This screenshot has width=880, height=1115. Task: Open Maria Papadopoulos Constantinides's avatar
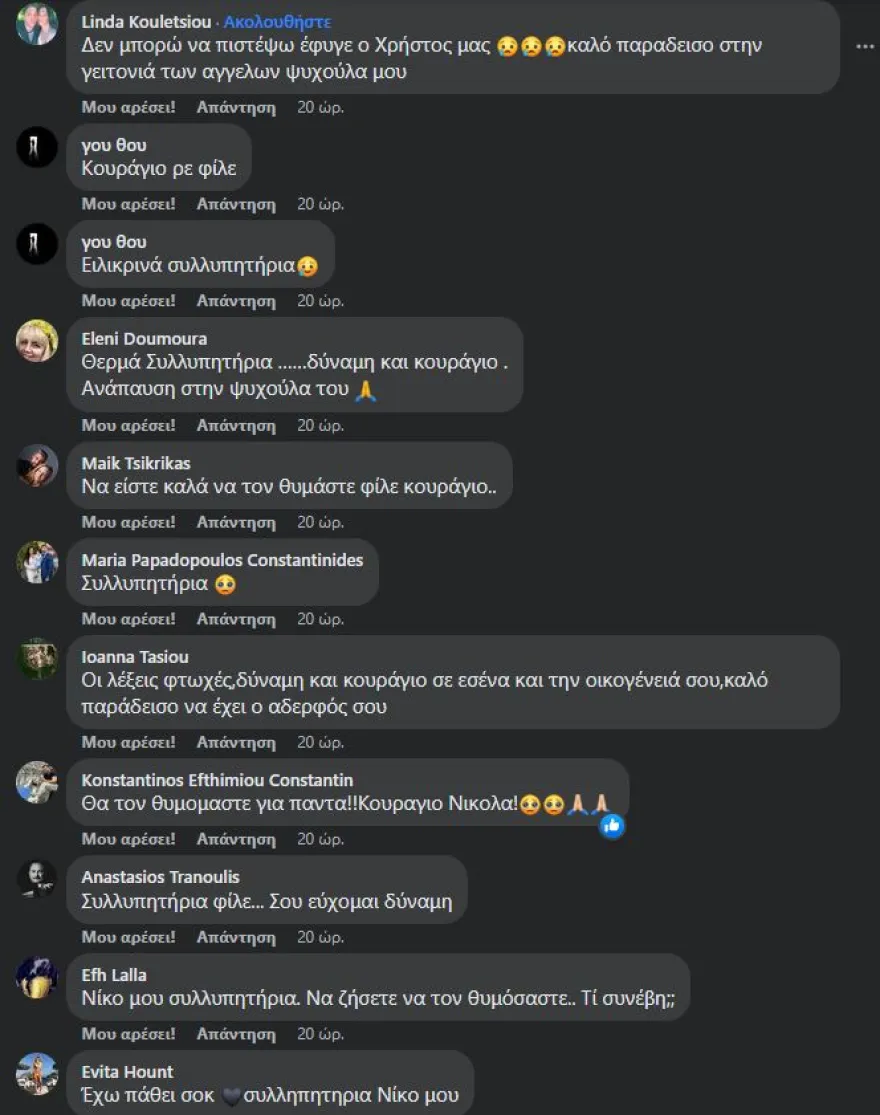tap(37, 562)
